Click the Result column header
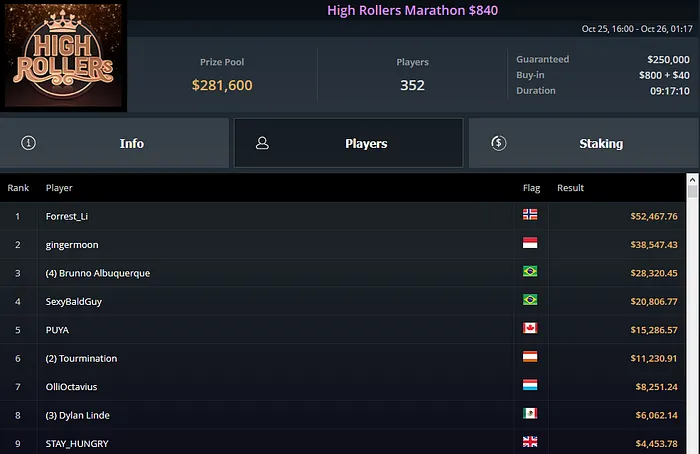 coord(570,188)
